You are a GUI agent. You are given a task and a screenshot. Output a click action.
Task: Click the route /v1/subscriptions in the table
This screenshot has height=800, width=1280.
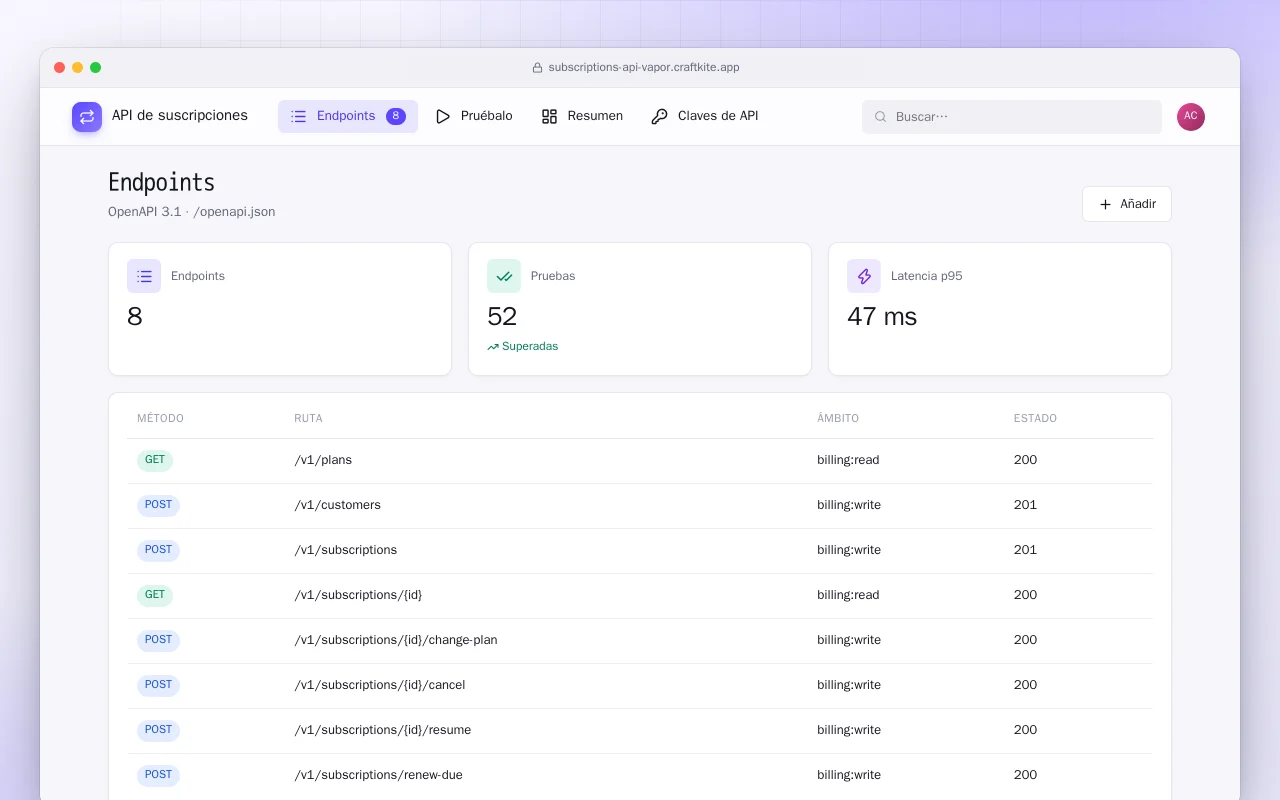point(346,550)
